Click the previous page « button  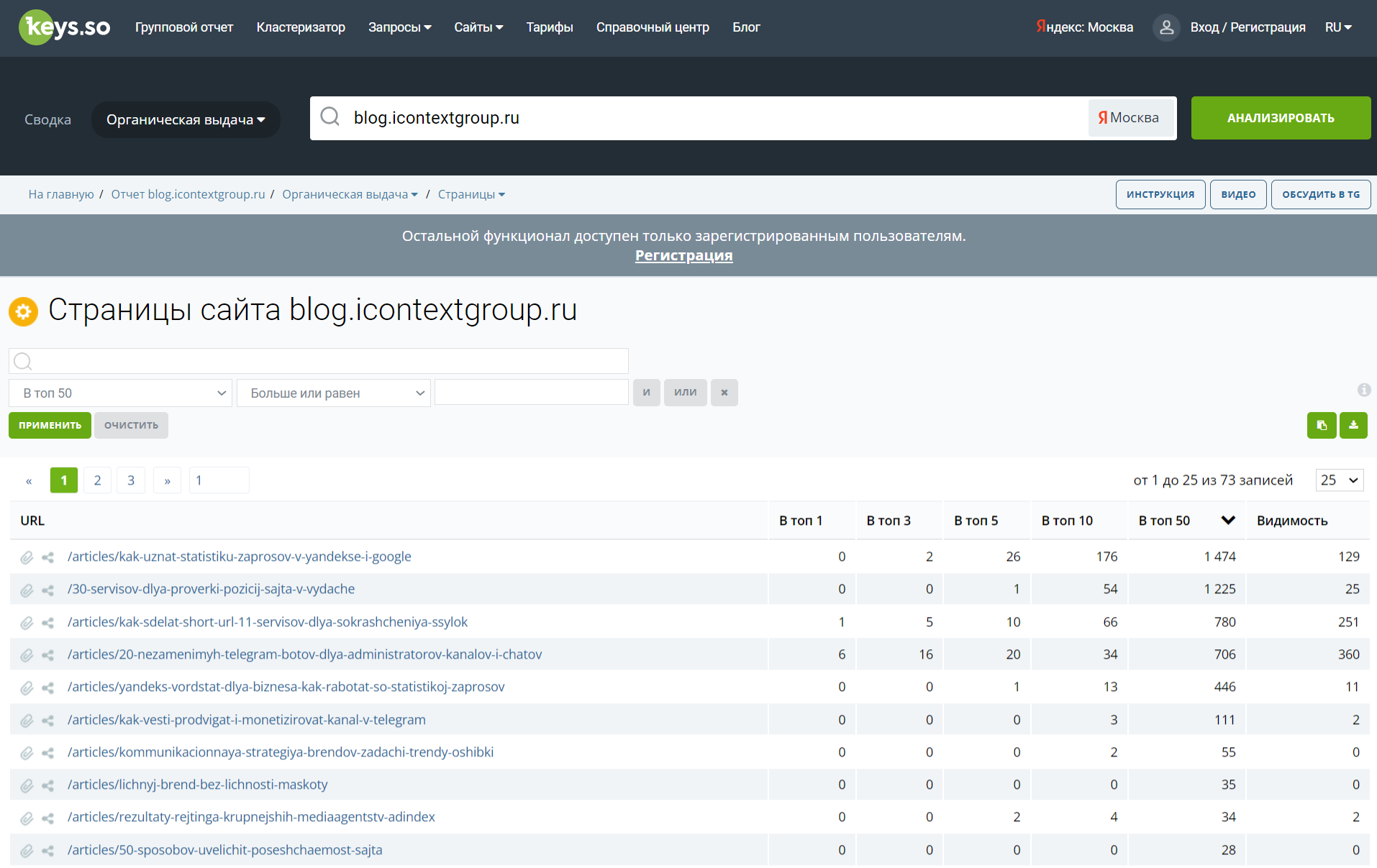(29, 480)
